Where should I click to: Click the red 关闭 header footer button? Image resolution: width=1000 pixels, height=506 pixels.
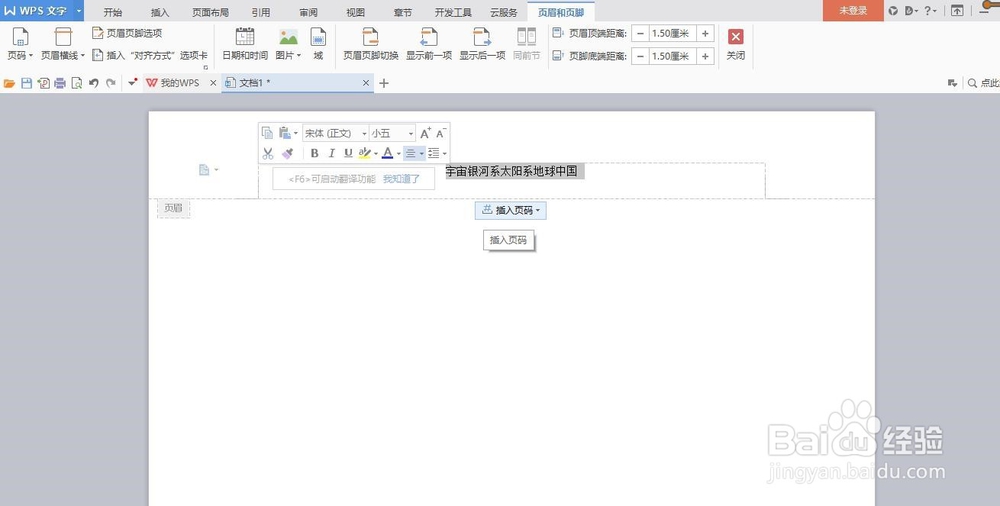click(x=735, y=44)
